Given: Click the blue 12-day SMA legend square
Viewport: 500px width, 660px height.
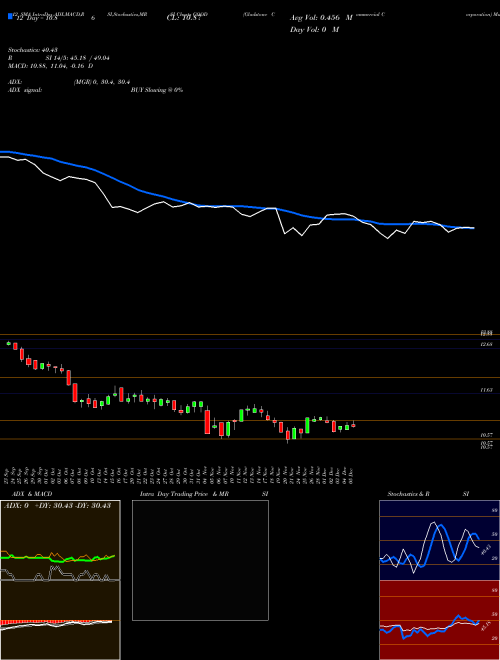Looking at the screenshot, I should [11, 17].
